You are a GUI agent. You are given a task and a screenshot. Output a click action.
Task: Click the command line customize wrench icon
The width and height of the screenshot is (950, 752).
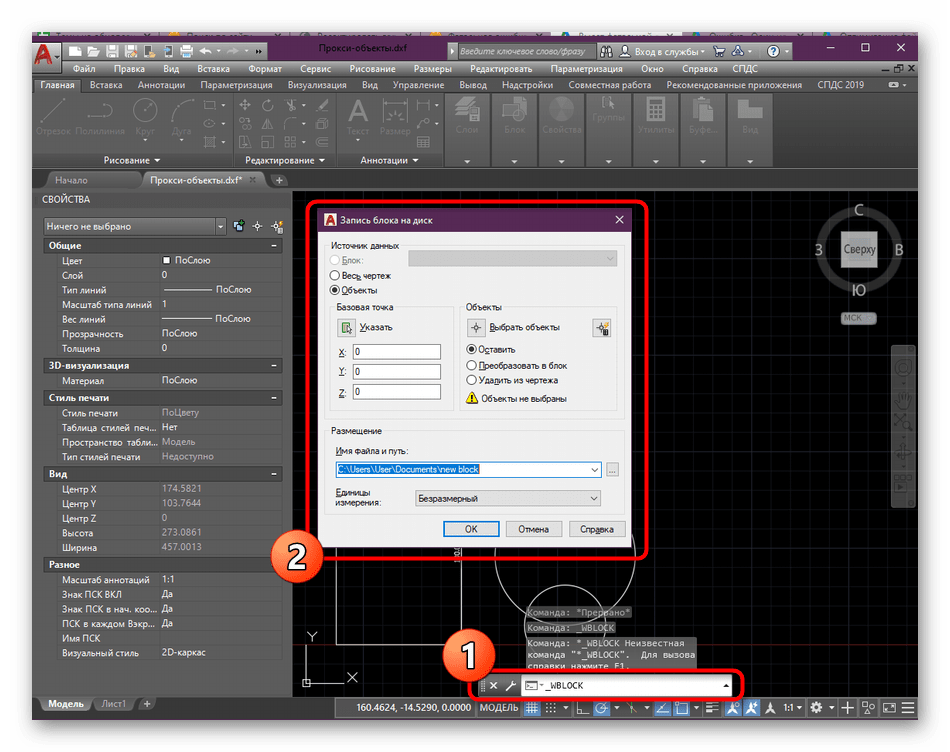coord(509,686)
